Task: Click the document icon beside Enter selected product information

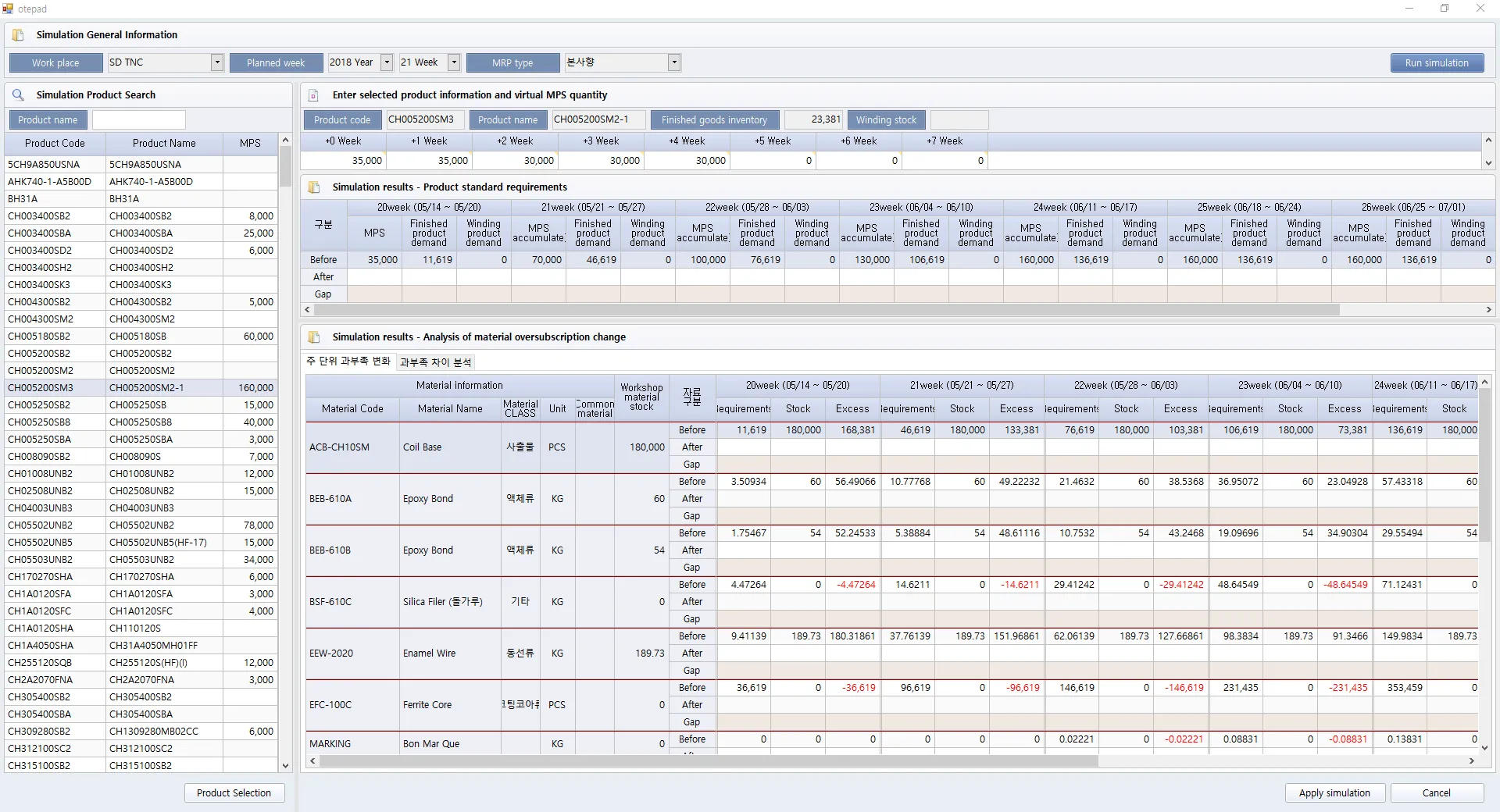Action: 314,95
